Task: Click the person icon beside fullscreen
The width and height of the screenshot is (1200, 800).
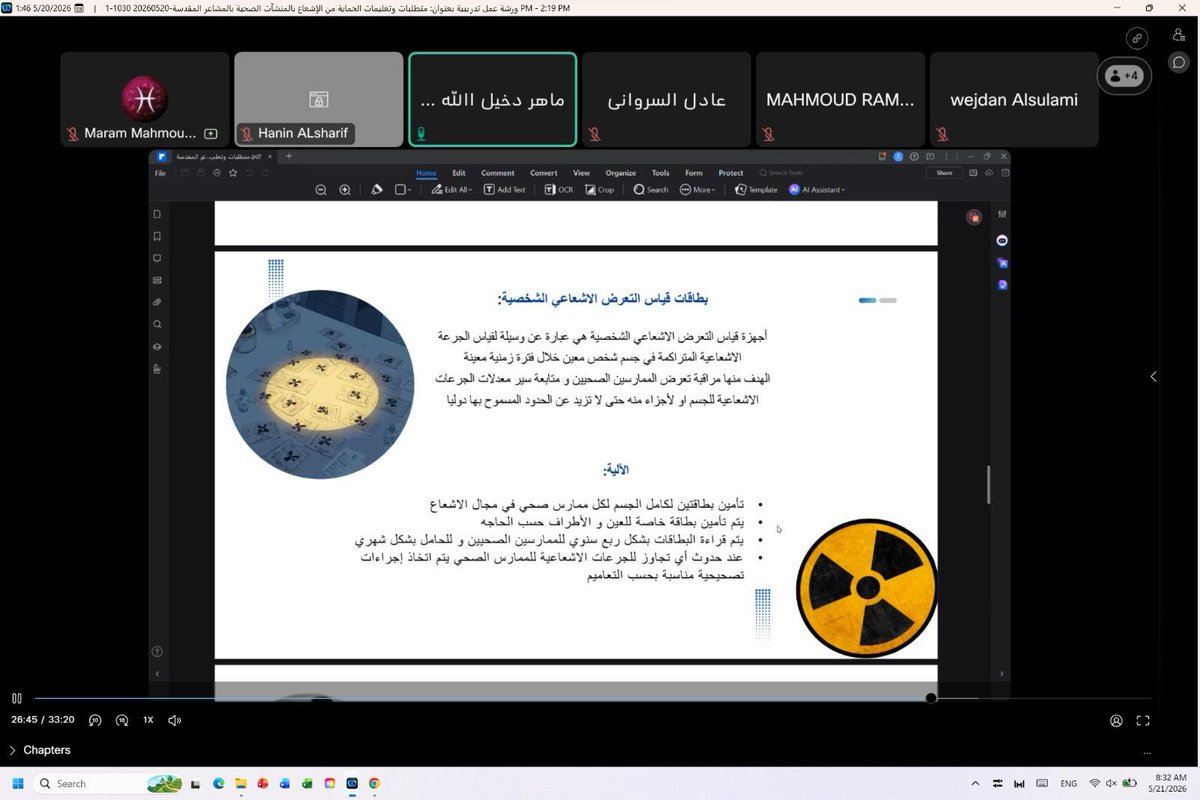Action: (x=1116, y=720)
